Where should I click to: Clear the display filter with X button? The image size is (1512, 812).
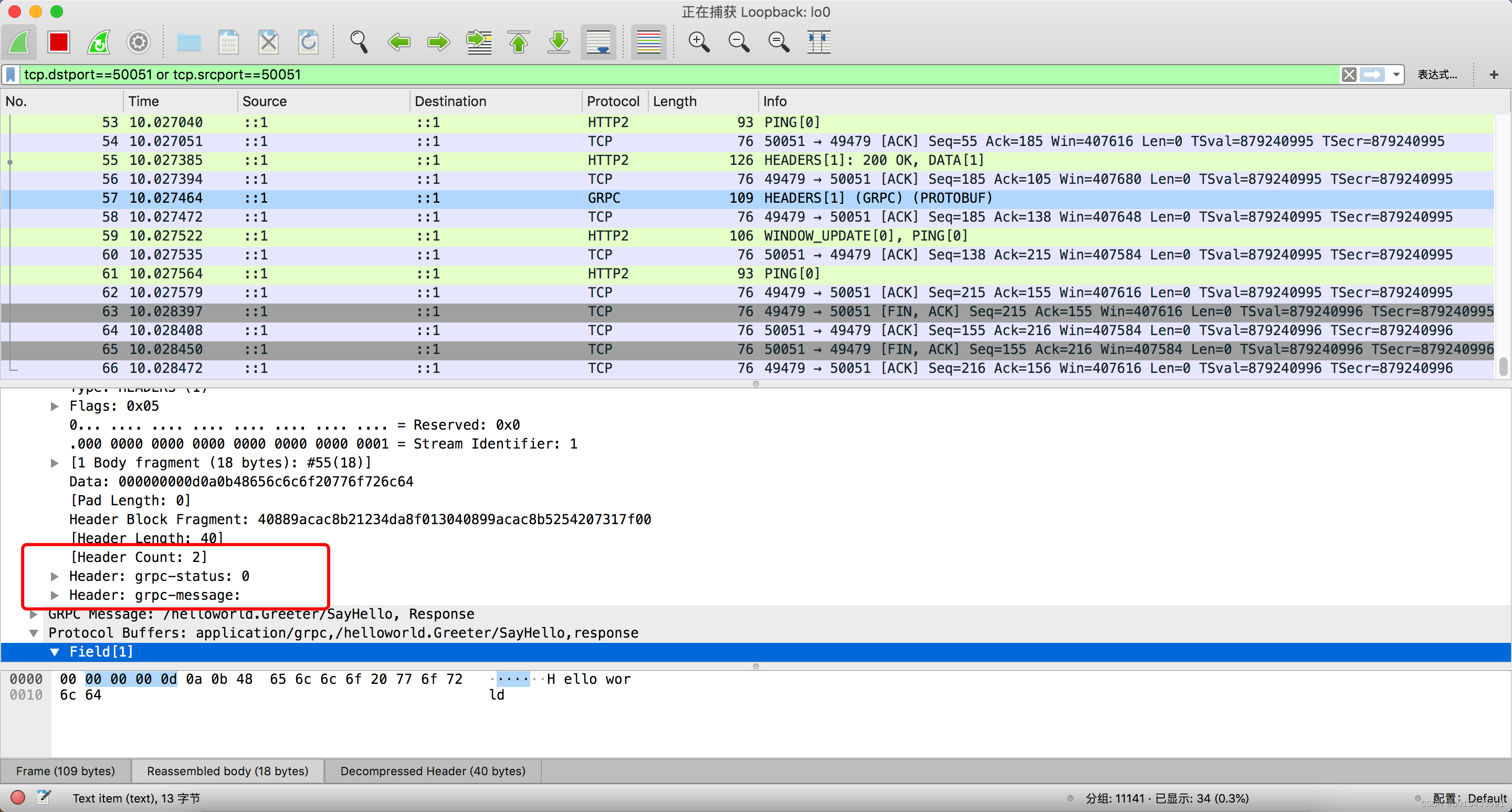[1348, 75]
